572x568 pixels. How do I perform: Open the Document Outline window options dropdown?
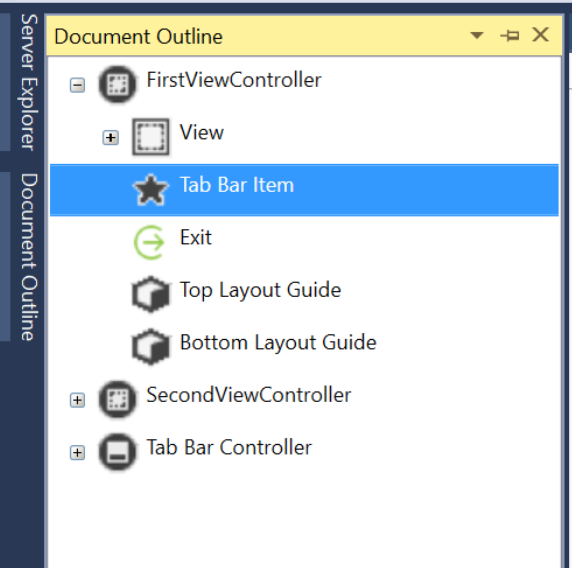477,35
